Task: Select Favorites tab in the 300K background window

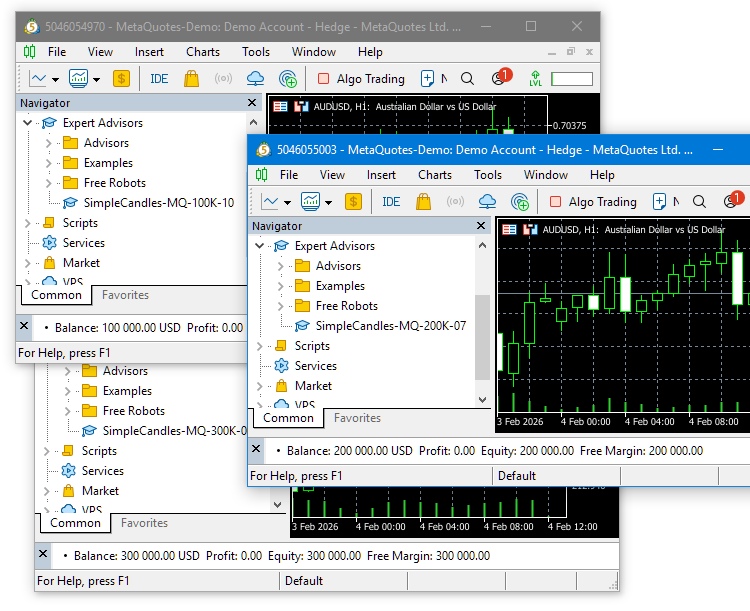Action: (144, 522)
